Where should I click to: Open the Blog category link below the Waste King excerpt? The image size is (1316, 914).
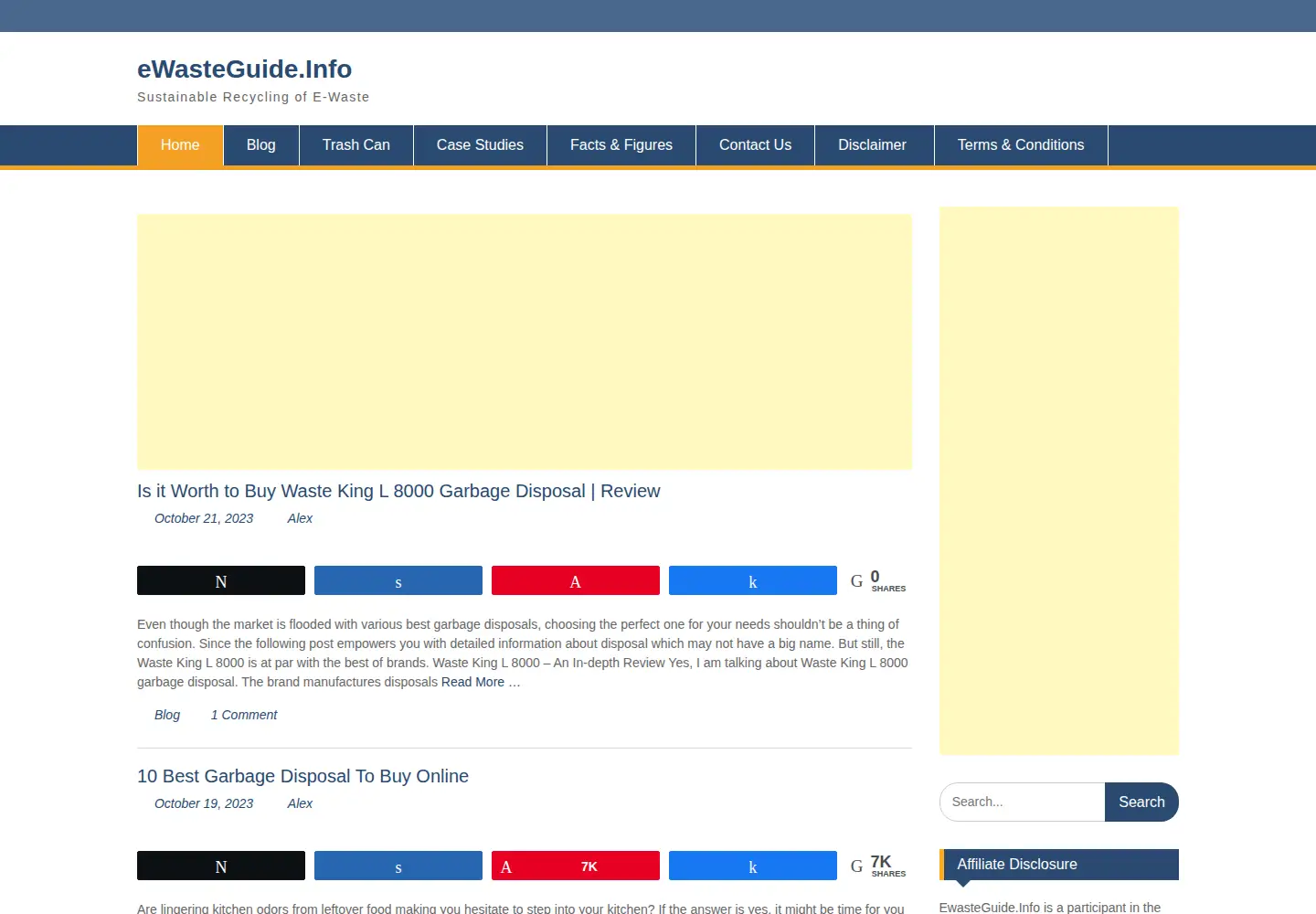(x=167, y=715)
